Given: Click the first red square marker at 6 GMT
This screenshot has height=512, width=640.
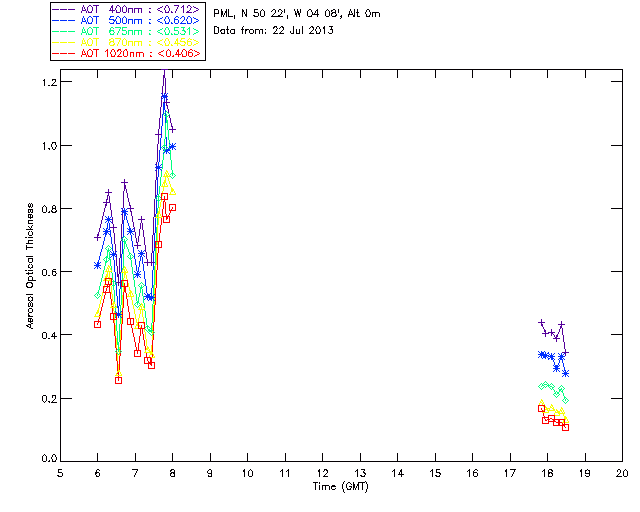Looking at the screenshot, I should click(x=98, y=324).
